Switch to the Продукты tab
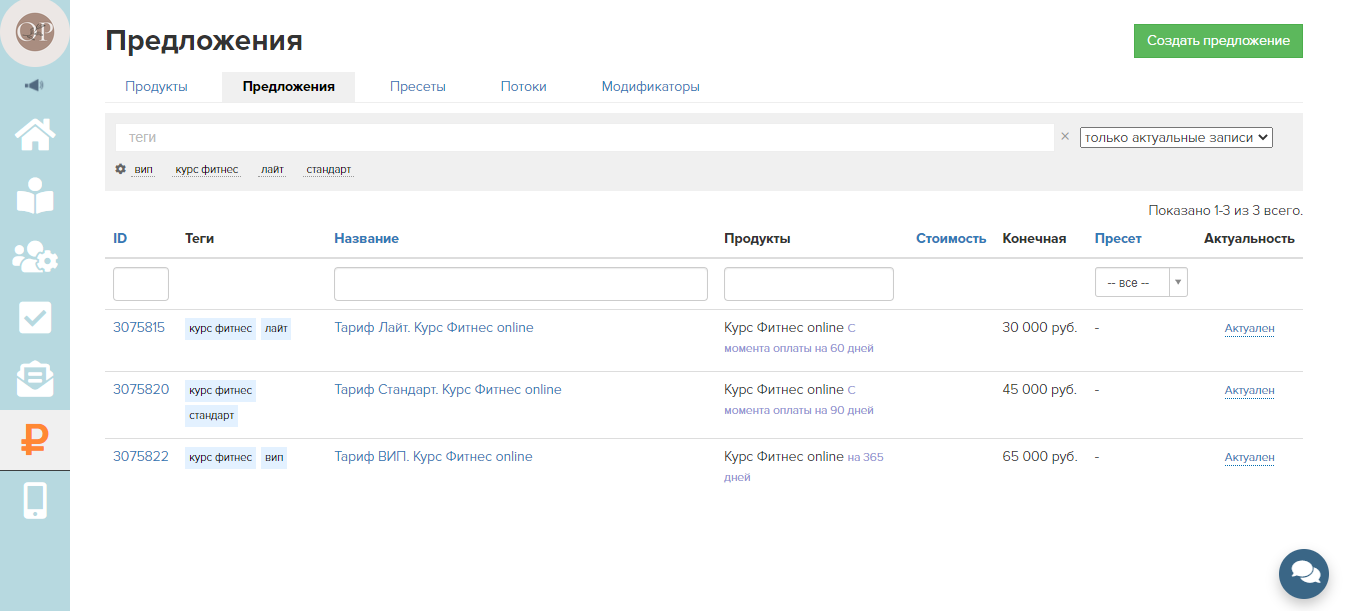Viewport: 1348px width, 611px height. point(156,87)
